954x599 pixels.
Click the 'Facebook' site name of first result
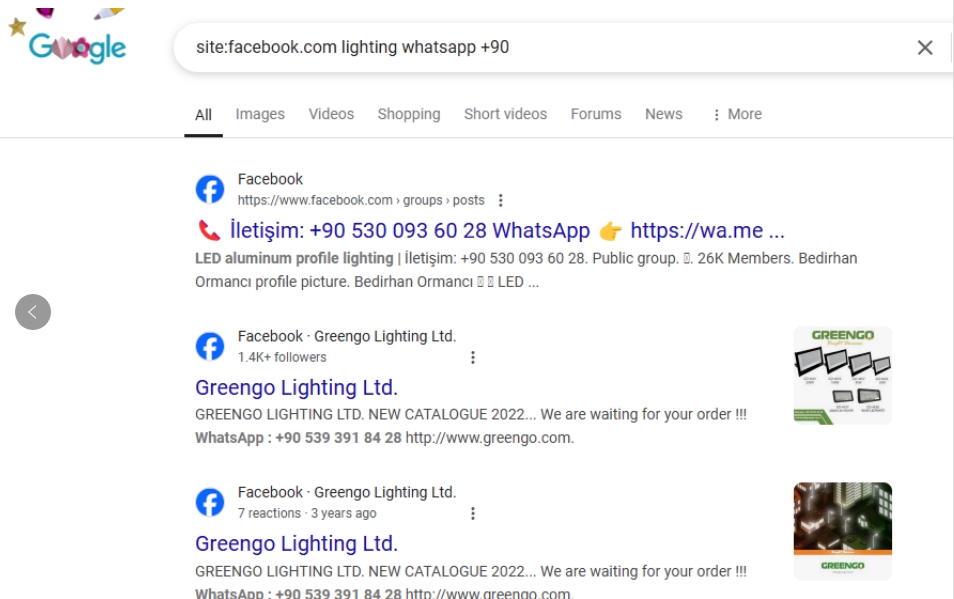tap(270, 179)
